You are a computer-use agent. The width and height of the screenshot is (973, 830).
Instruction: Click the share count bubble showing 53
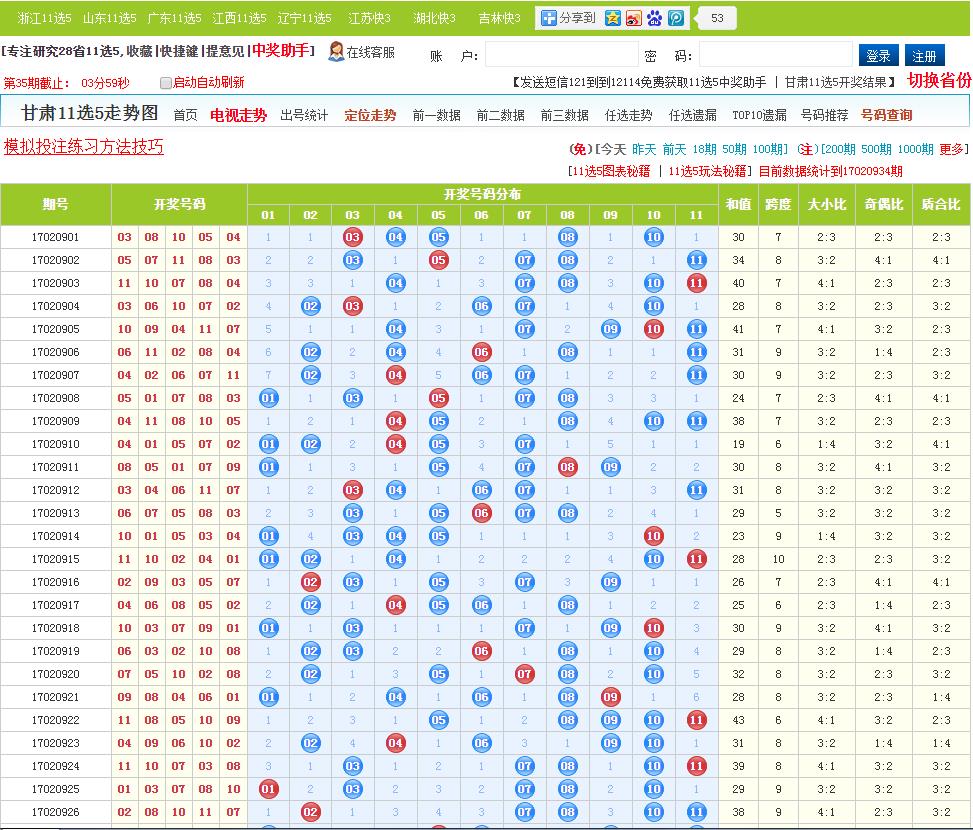[x=715, y=18]
